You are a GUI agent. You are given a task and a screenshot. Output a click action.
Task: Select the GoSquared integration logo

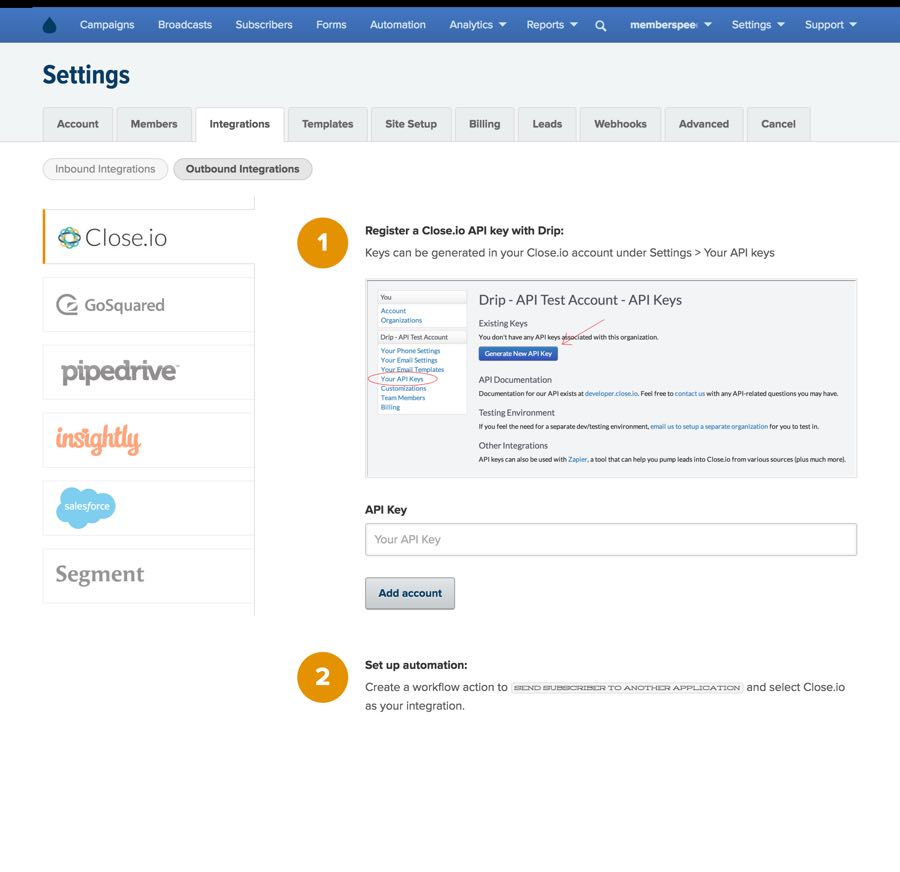click(110, 305)
